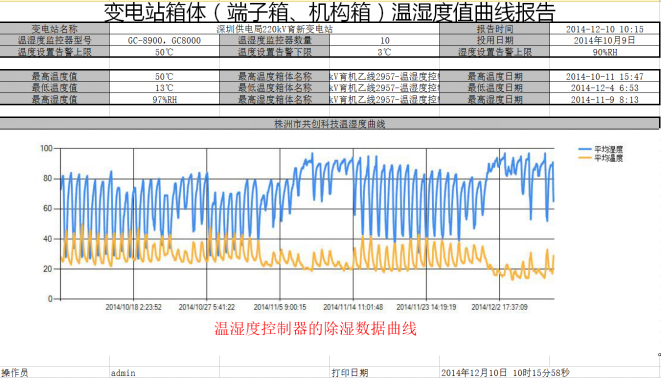
Task: Click the 最低温度箱体名称 label cell
Action: [274, 88]
